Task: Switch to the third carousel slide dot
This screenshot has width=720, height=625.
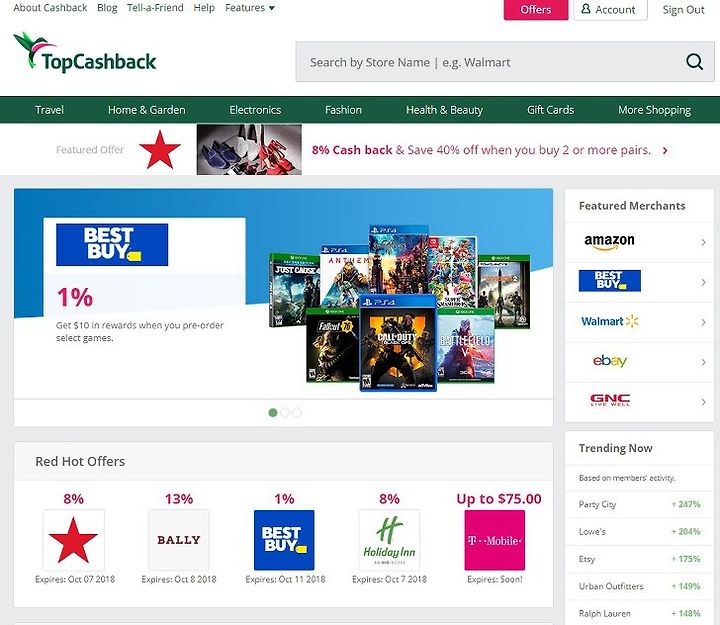Action: click(297, 412)
